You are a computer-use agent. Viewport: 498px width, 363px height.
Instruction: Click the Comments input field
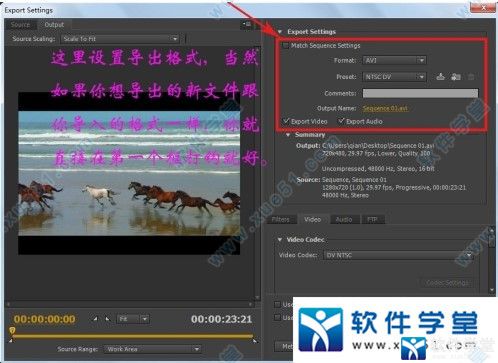click(x=420, y=93)
